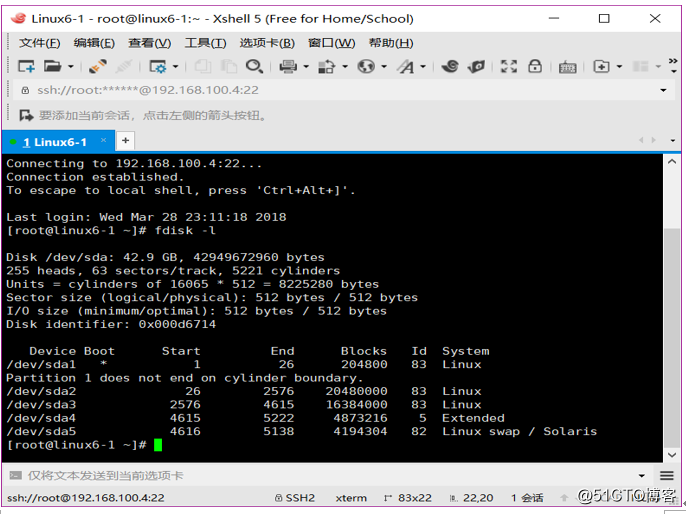Click the xterm status bar entry

tap(351, 498)
